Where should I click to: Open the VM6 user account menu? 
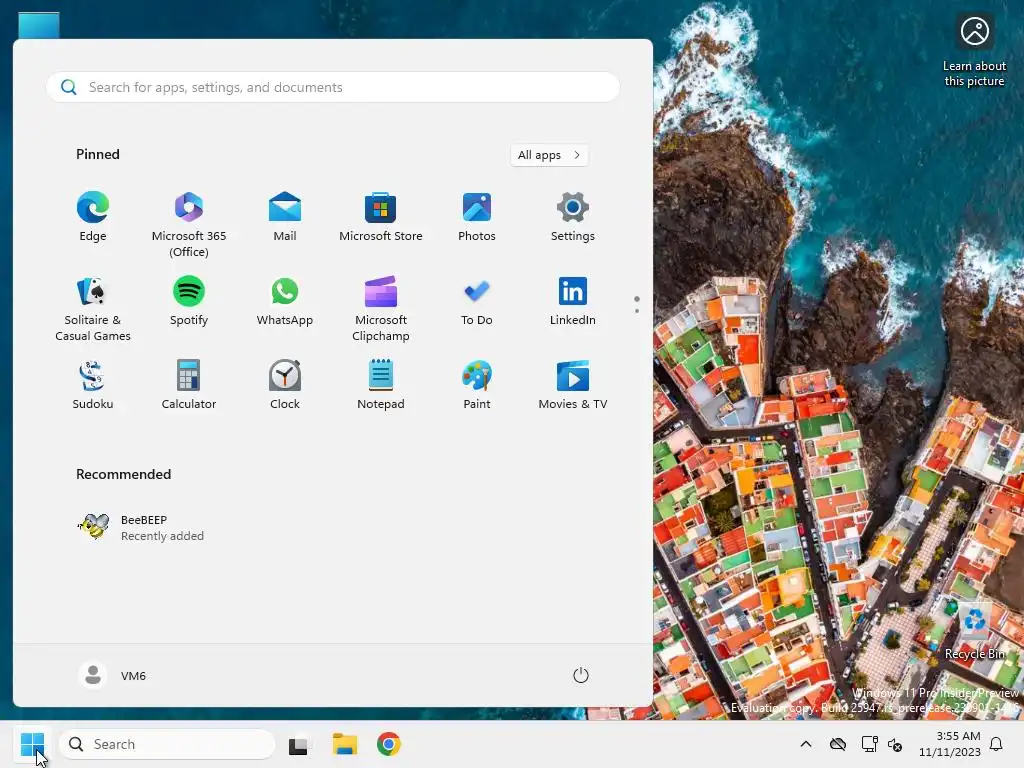(112, 675)
